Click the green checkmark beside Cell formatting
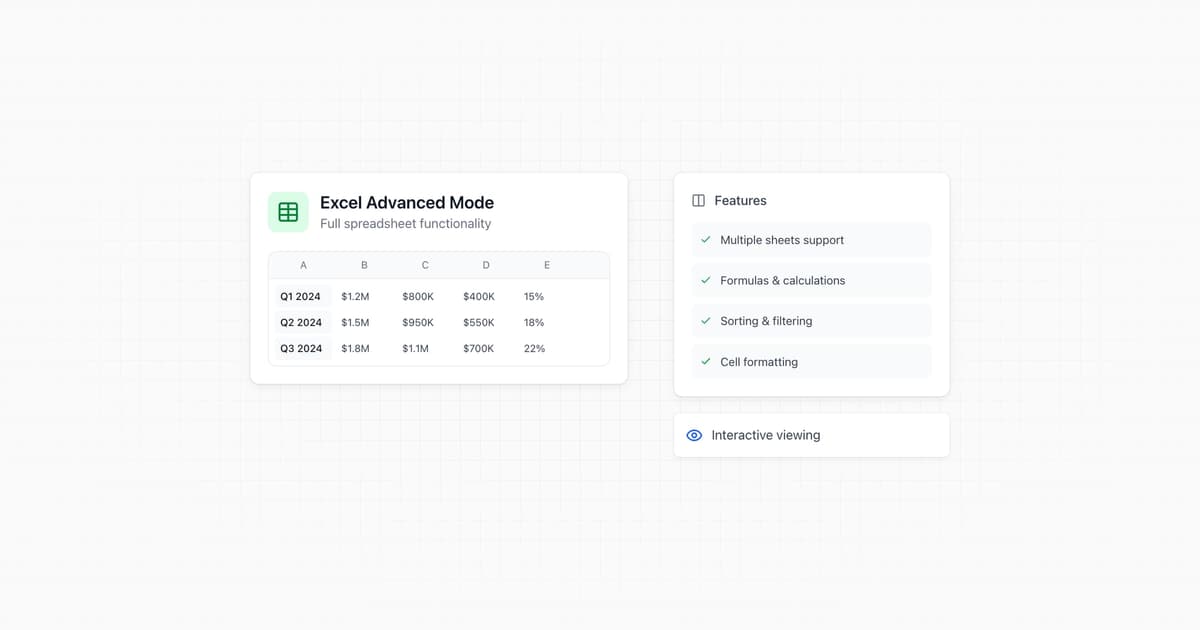The image size is (1200, 630). click(x=705, y=361)
